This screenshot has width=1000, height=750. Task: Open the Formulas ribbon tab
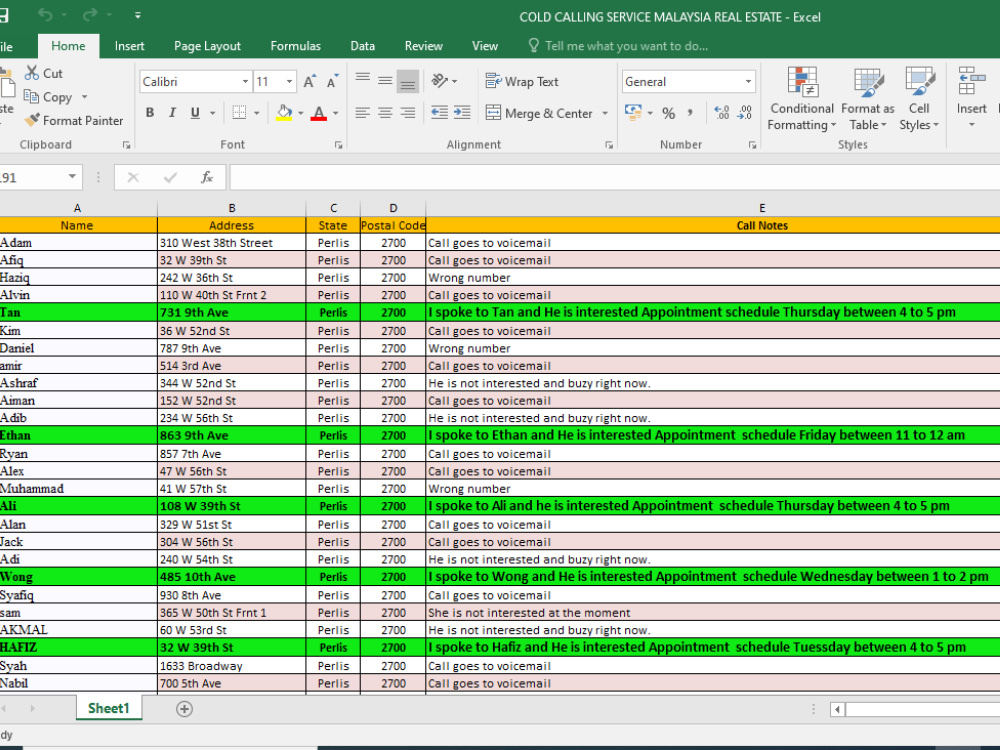click(295, 46)
